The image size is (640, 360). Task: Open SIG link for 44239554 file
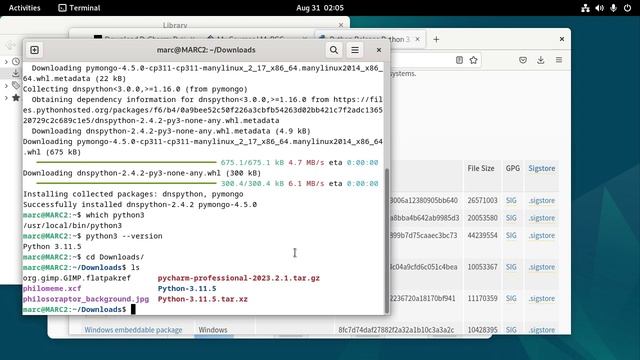(x=511, y=236)
